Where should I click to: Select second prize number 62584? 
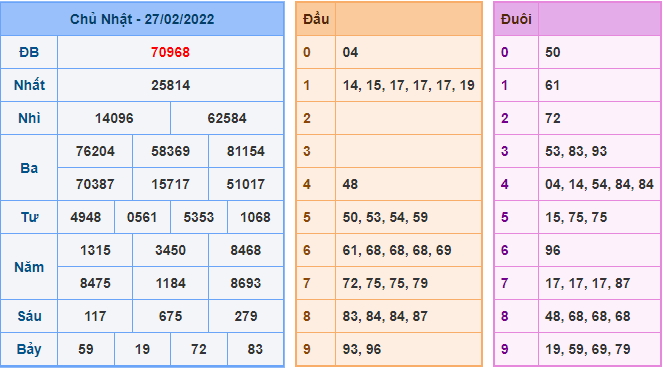coord(227,118)
